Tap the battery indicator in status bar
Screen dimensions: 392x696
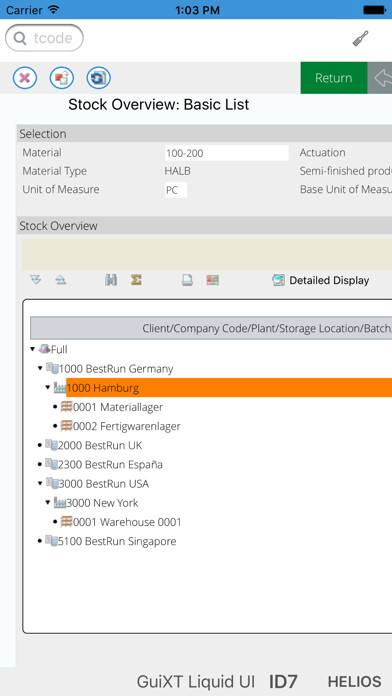point(374,10)
